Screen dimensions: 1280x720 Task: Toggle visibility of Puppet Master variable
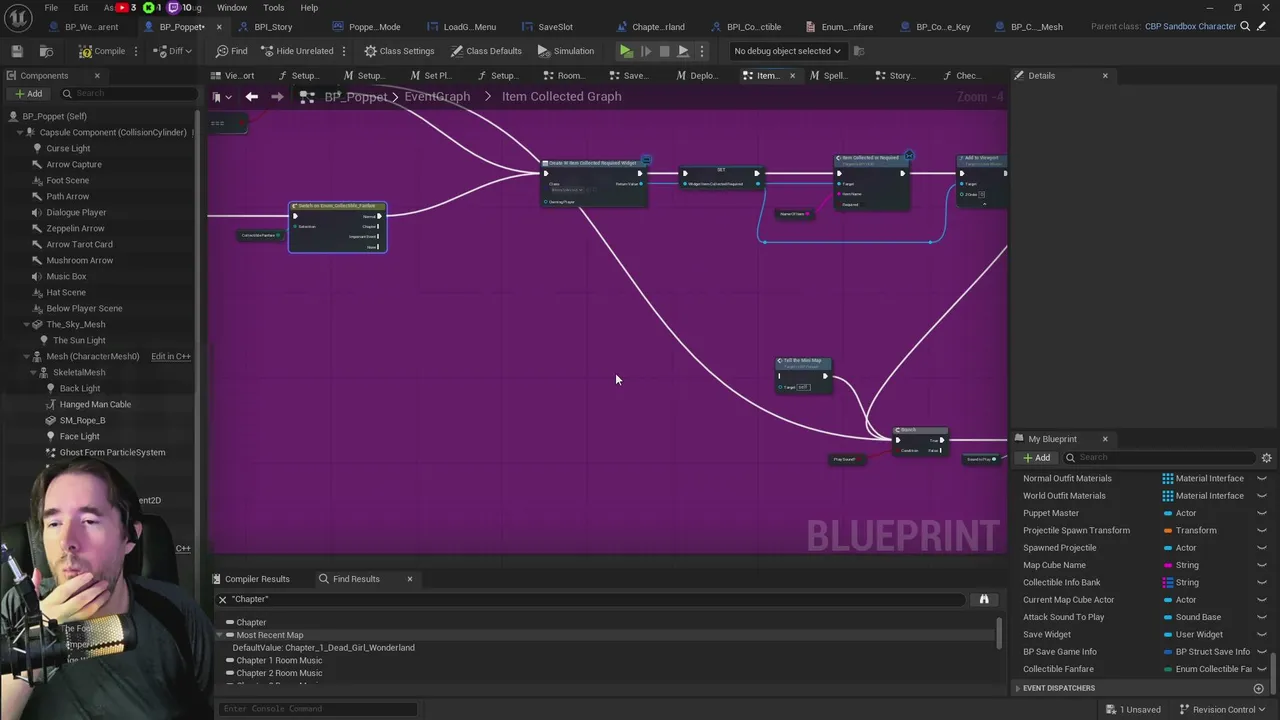point(1262,513)
